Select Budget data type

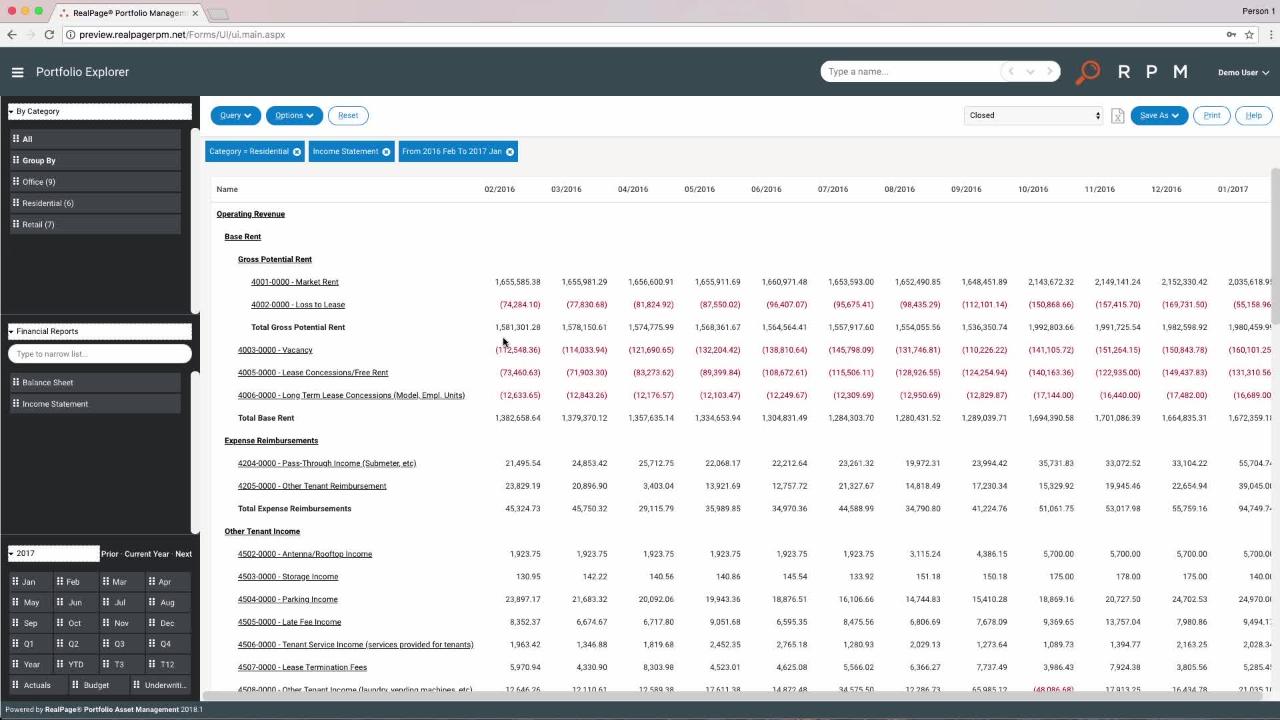[96, 685]
